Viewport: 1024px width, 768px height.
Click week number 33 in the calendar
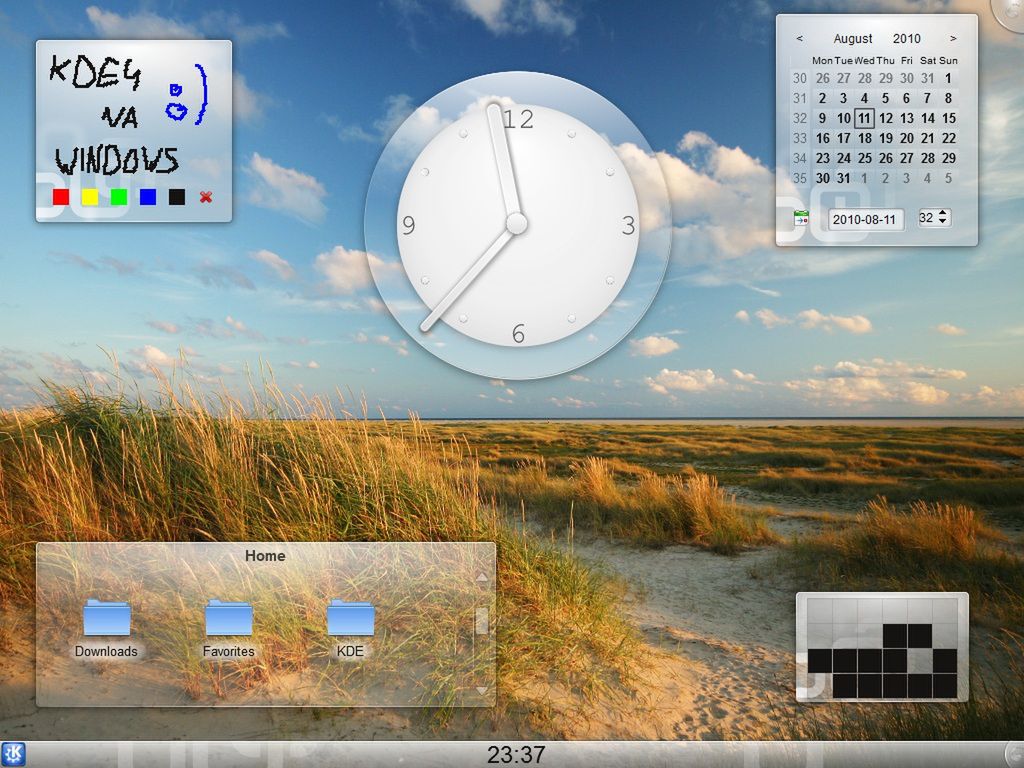pos(799,138)
